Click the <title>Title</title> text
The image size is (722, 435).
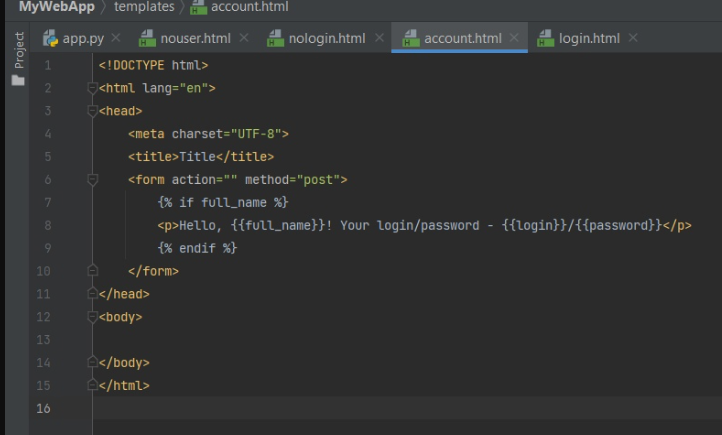point(201,157)
